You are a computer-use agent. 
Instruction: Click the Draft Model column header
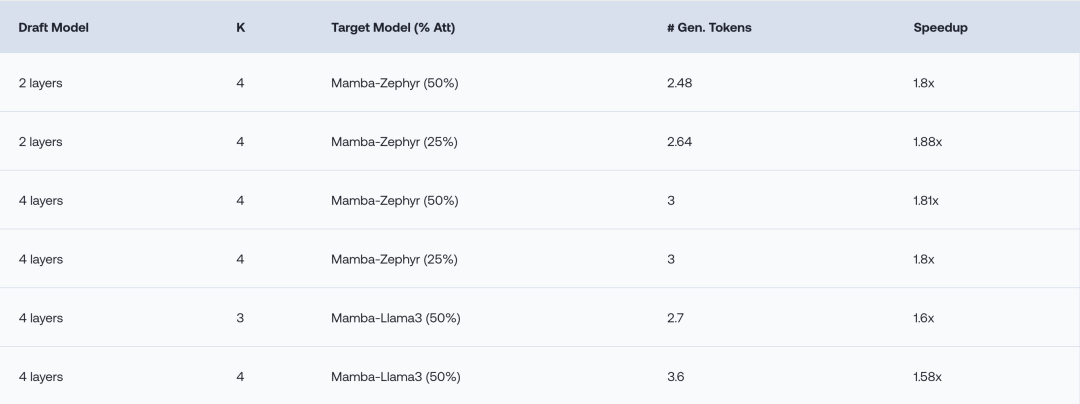coord(53,28)
